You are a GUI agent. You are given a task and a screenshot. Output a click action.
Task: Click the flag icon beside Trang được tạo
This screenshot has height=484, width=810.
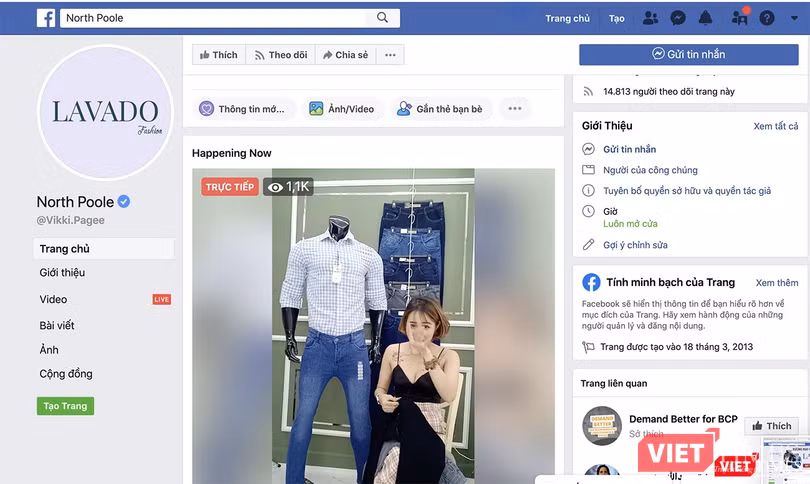click(588, 347)
